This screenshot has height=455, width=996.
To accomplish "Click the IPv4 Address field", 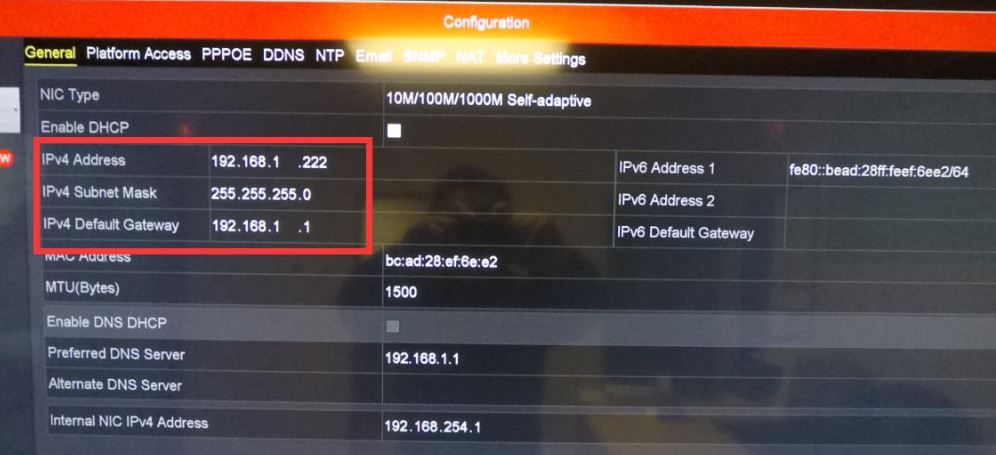I will [x=287, y=162].
